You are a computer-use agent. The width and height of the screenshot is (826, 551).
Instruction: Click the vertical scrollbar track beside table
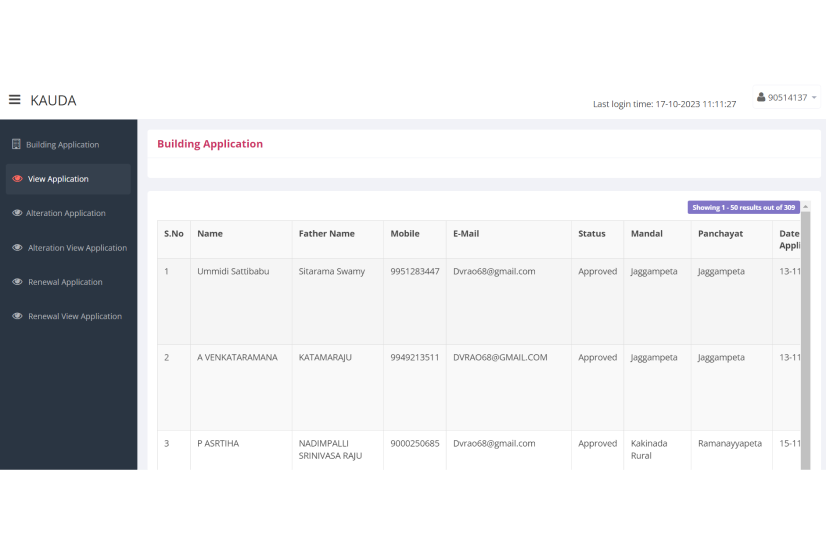point(806,340)
